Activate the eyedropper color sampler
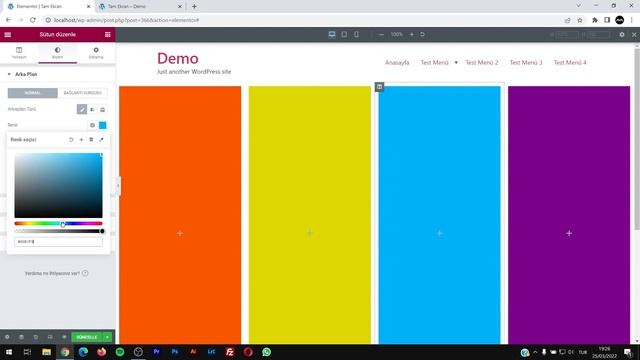The width and height of the screenshot is (640, 360). 101,140
